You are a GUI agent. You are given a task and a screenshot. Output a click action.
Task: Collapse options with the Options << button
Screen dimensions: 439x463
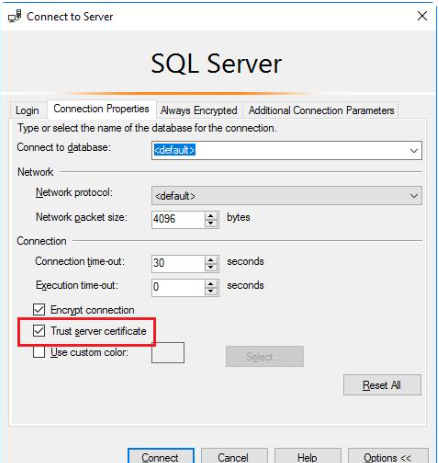point(388,457)
